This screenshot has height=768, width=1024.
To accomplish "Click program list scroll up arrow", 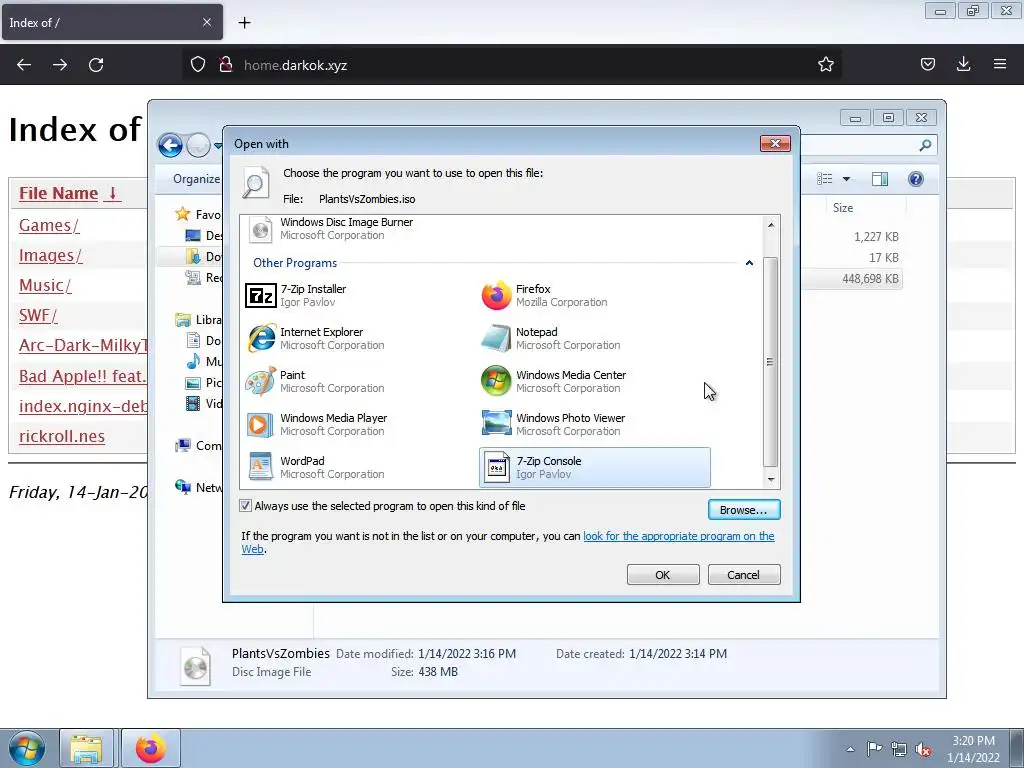I will pyautogui.click(x=771, y=225).
